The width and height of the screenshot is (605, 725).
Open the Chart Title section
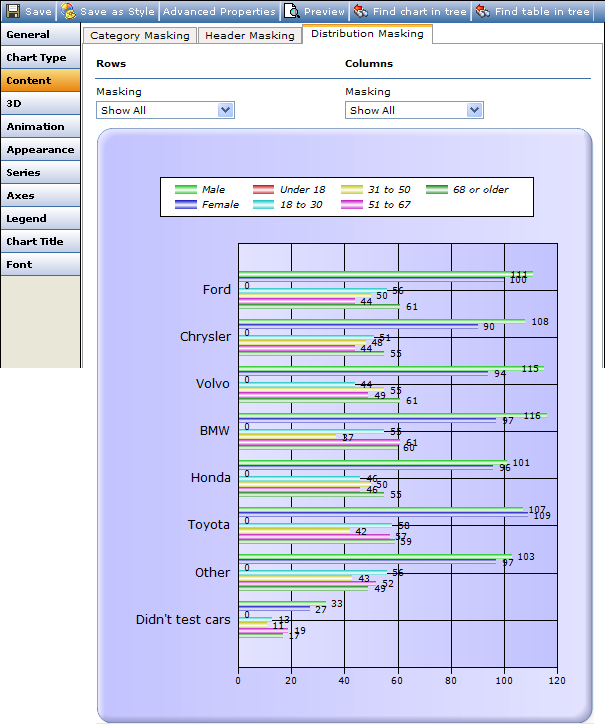coord(40,241)
